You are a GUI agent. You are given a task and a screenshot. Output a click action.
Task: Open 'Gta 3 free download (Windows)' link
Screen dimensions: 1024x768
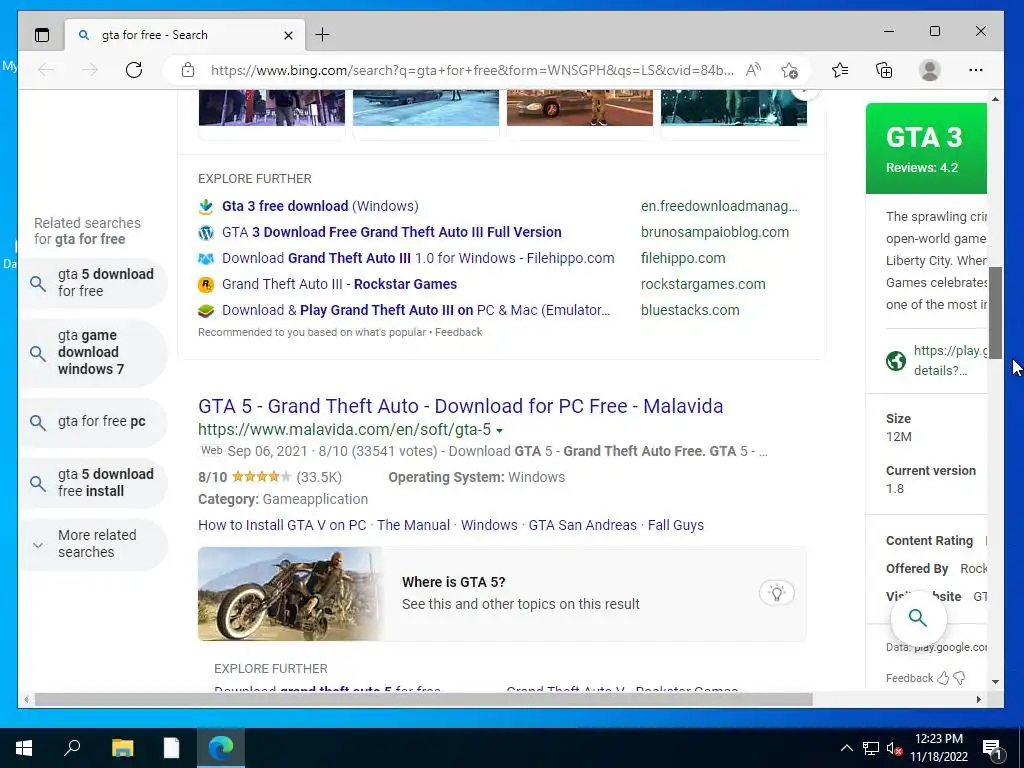click(320, 206)
